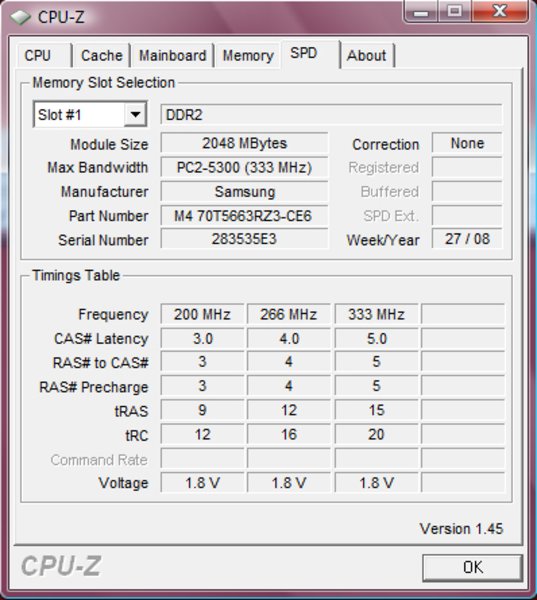This screenshot has height=600, width=537.
Task: Click the CPU-Z title bar app icon
Action: click(20, 17)
